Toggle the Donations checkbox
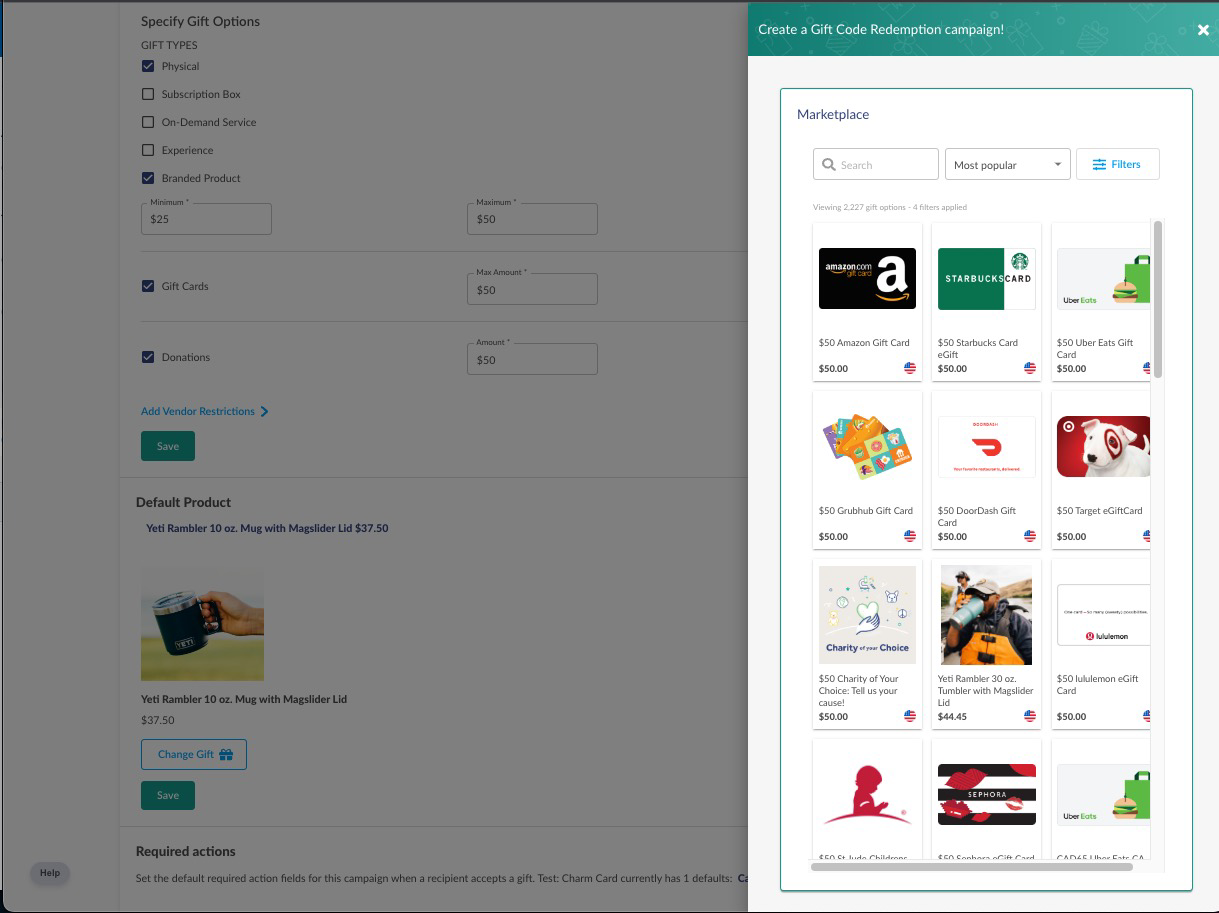The width and height of the screenshot is (1219, 913). pyautogui.click(x=148, y=357)
